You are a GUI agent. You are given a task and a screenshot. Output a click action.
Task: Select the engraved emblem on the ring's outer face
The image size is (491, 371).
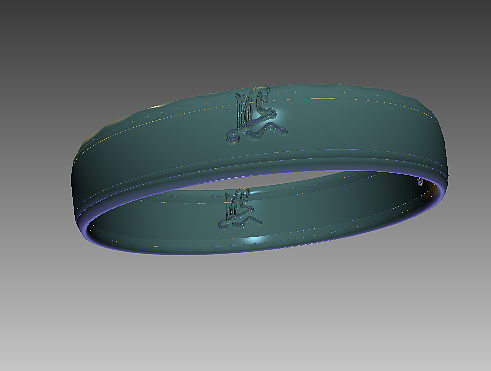[x=257, y=115]
